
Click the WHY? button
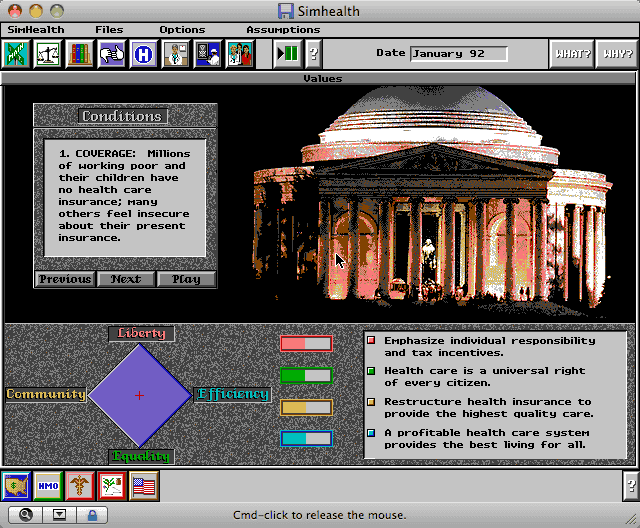click(617, 54)
